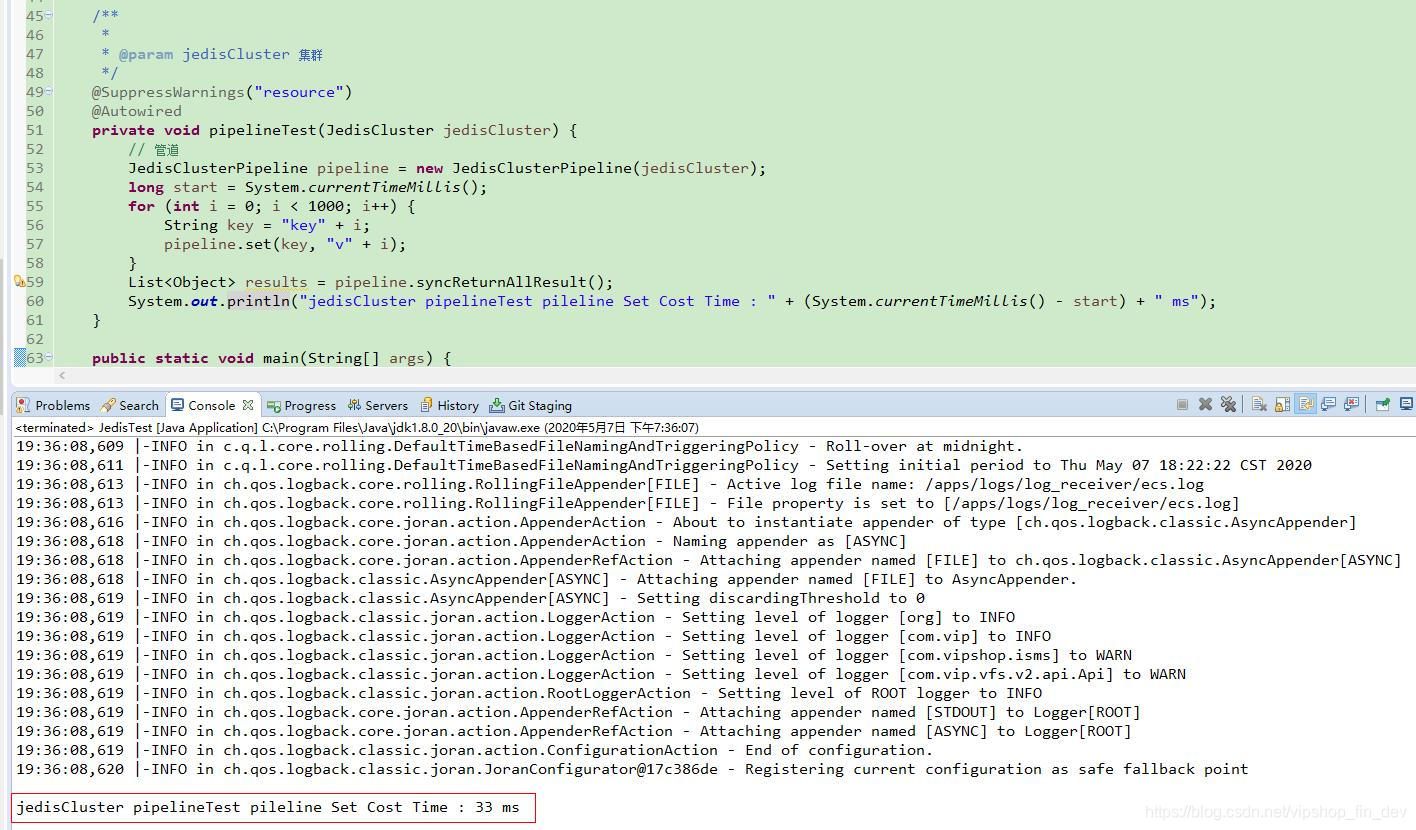Close the Console view tab
Screen dimensions: 1416x830
(247, 405)
